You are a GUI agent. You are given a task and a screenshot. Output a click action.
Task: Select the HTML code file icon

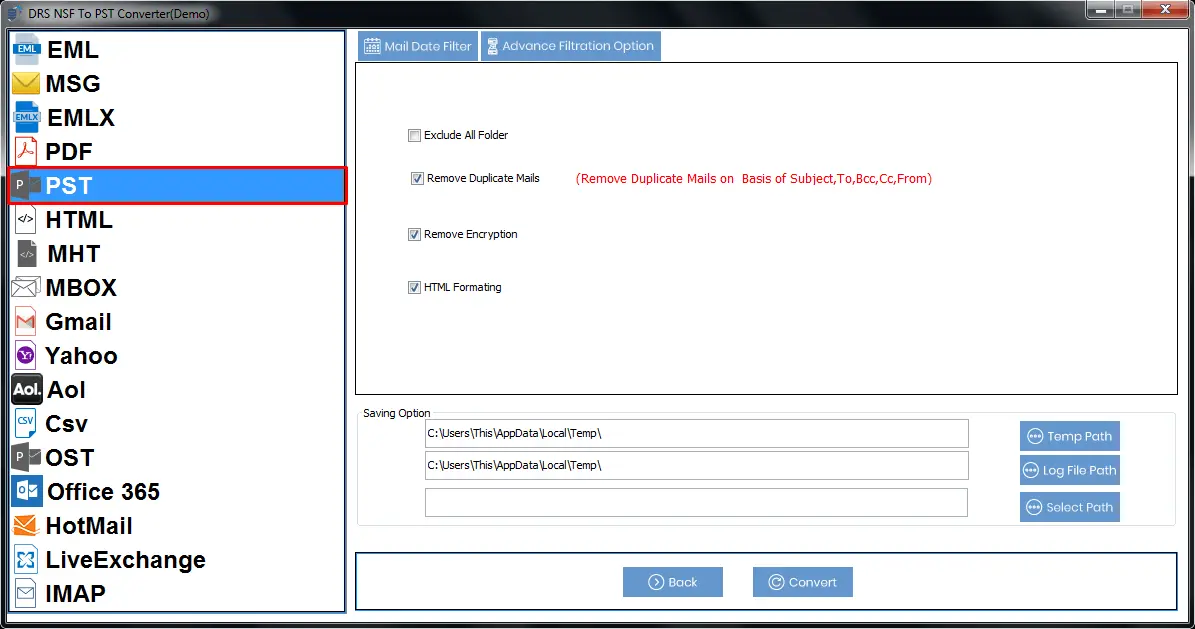click(26, 220)
